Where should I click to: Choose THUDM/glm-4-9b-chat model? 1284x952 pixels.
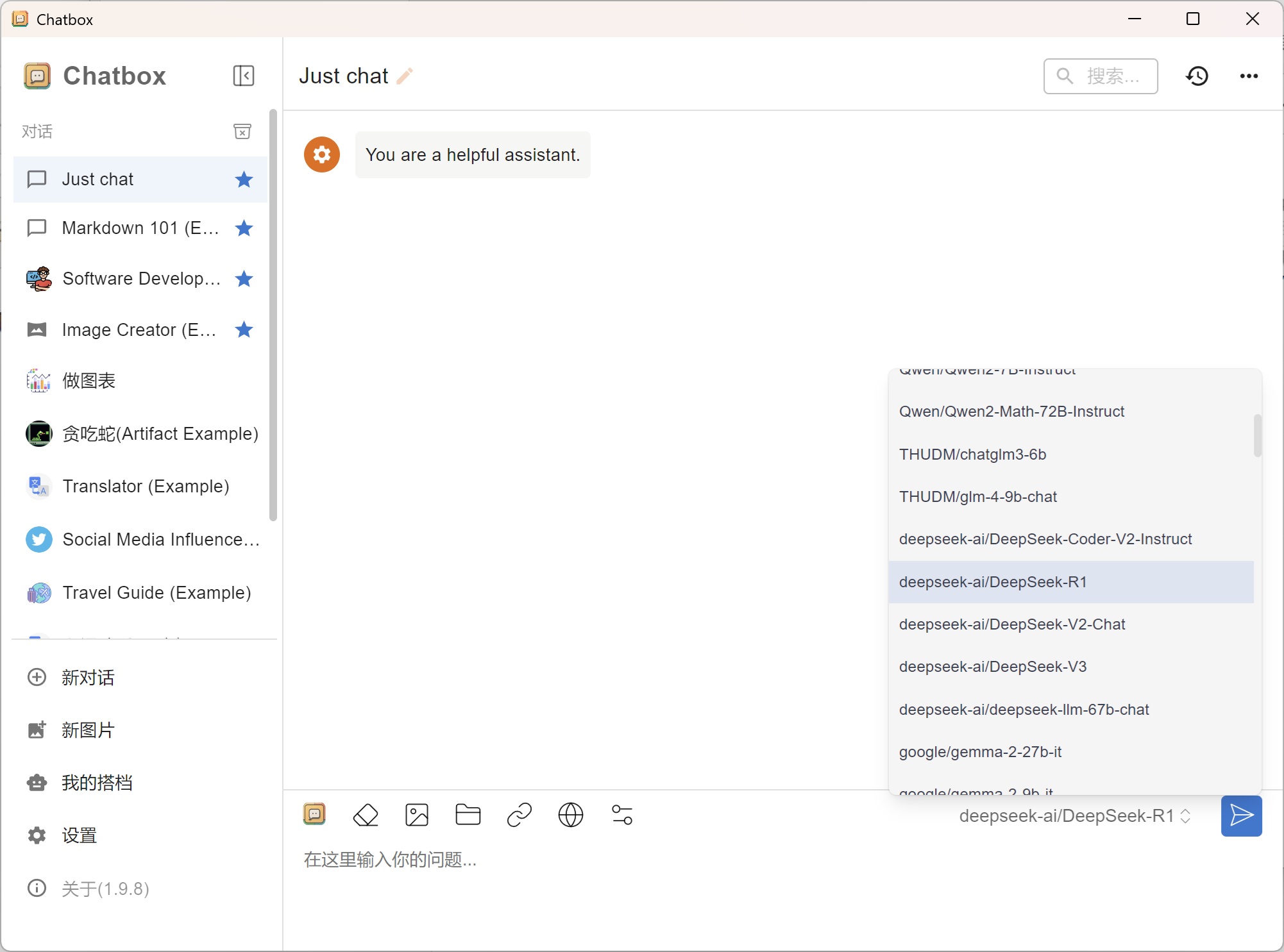click(1071, 497)
